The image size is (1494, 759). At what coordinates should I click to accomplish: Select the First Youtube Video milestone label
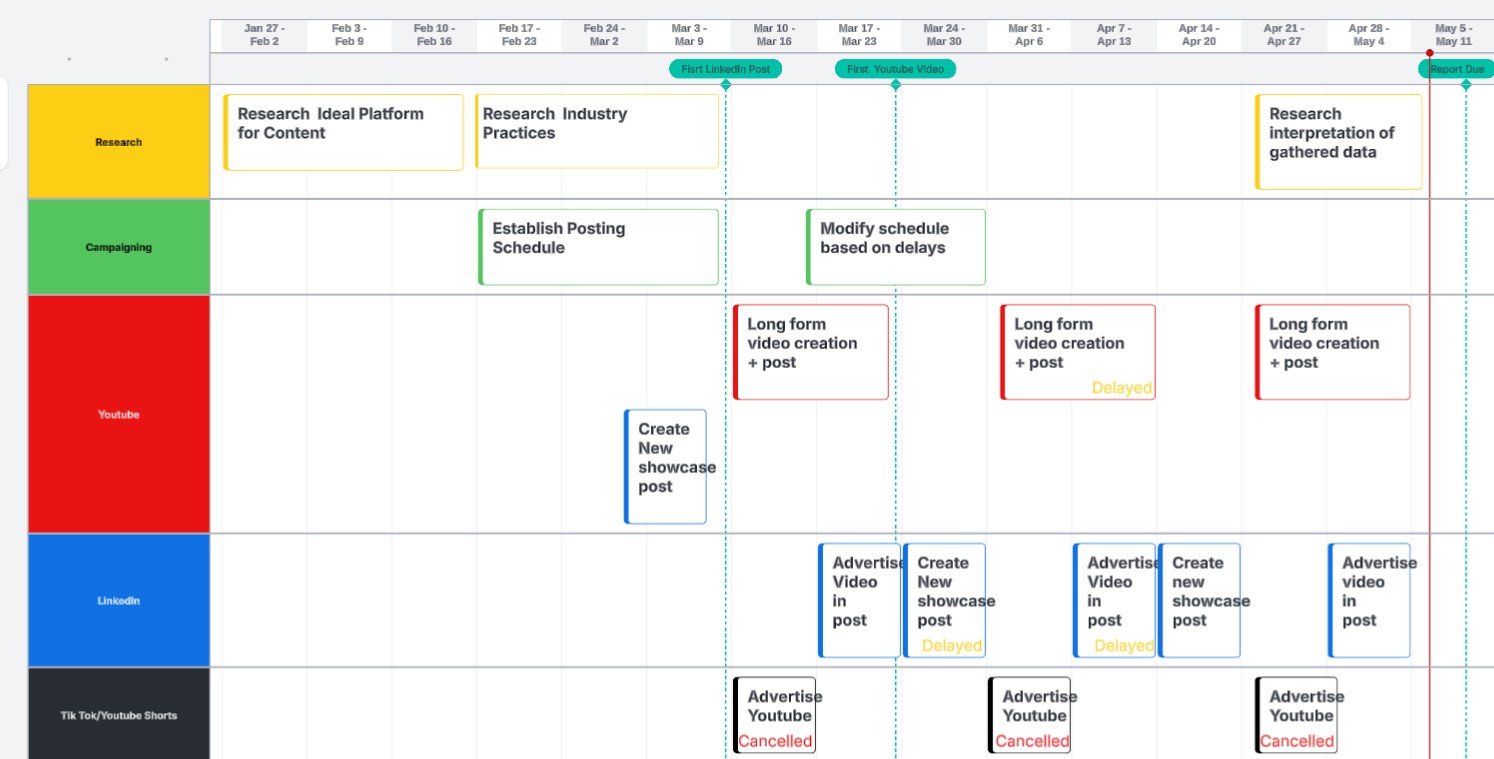pos(895,69)
